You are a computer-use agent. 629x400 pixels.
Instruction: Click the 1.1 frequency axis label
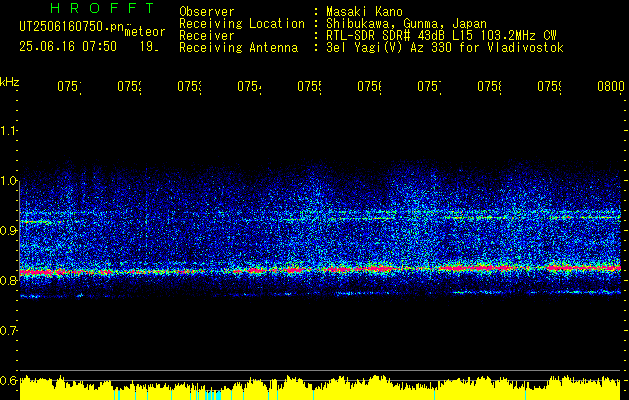(9, 131)
